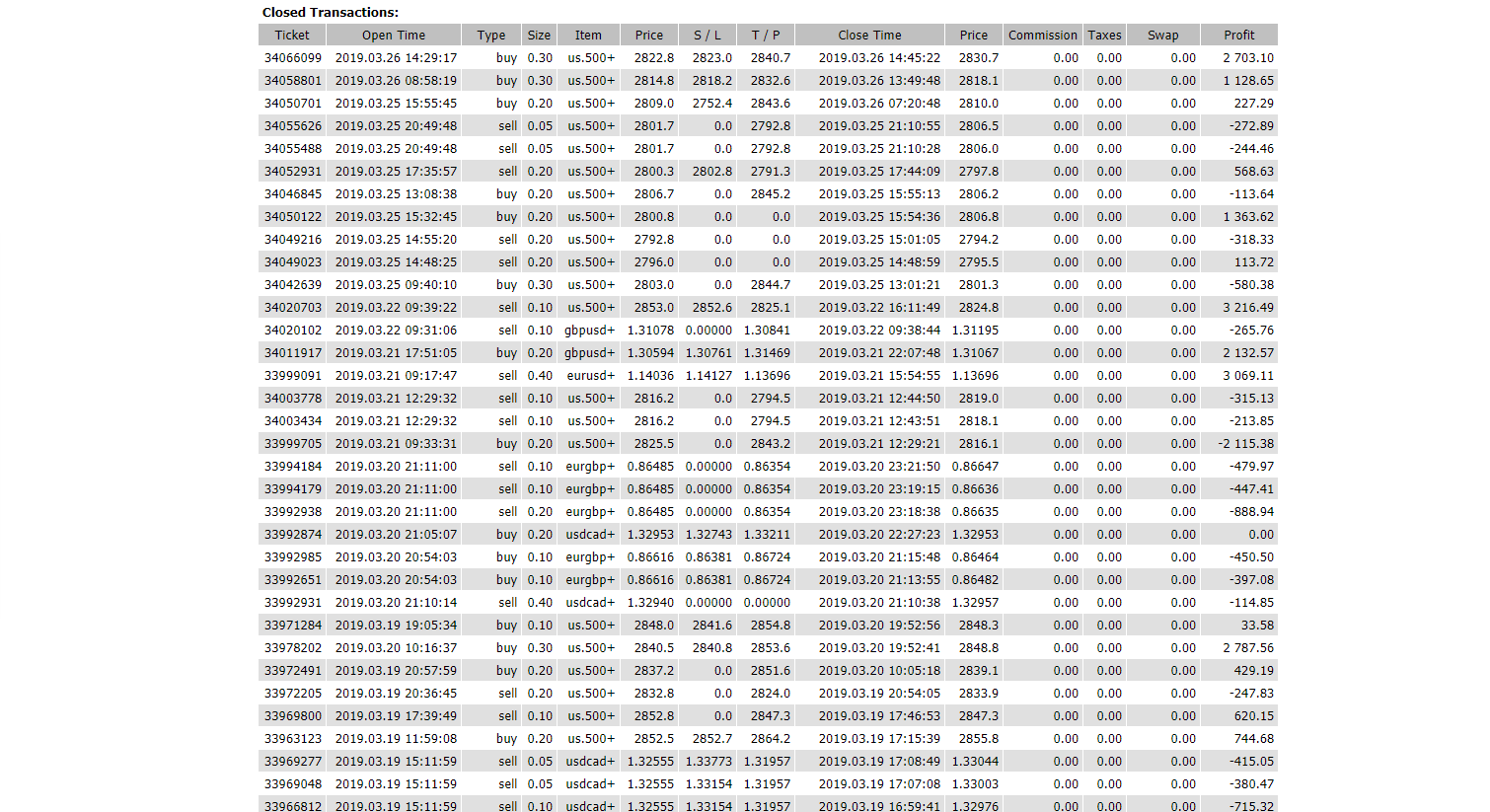Select ticket number 34066099

[293, 58]
